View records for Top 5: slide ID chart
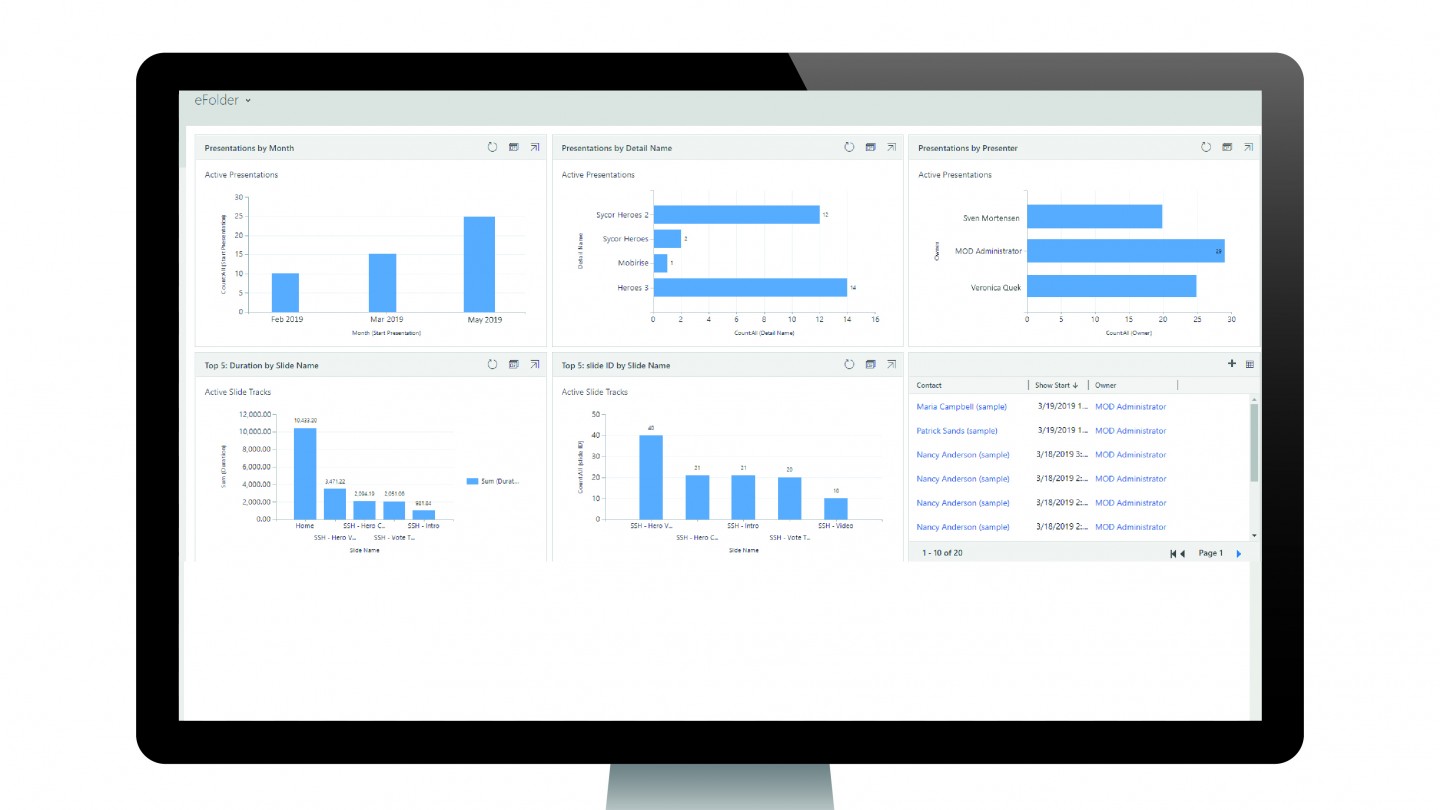Screen dimensions: 1440x810 tap(870, 365)
